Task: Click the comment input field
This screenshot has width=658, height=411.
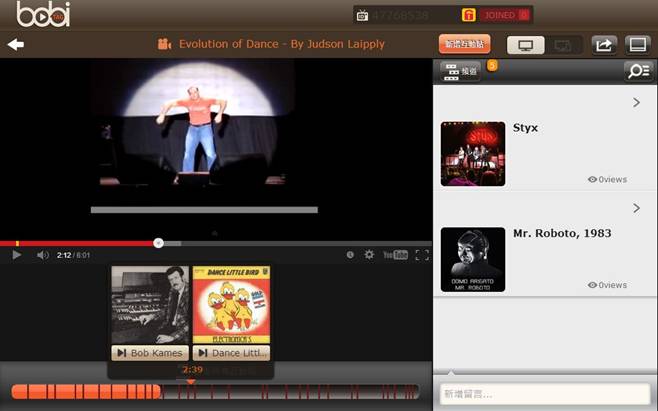Action: 545,394
